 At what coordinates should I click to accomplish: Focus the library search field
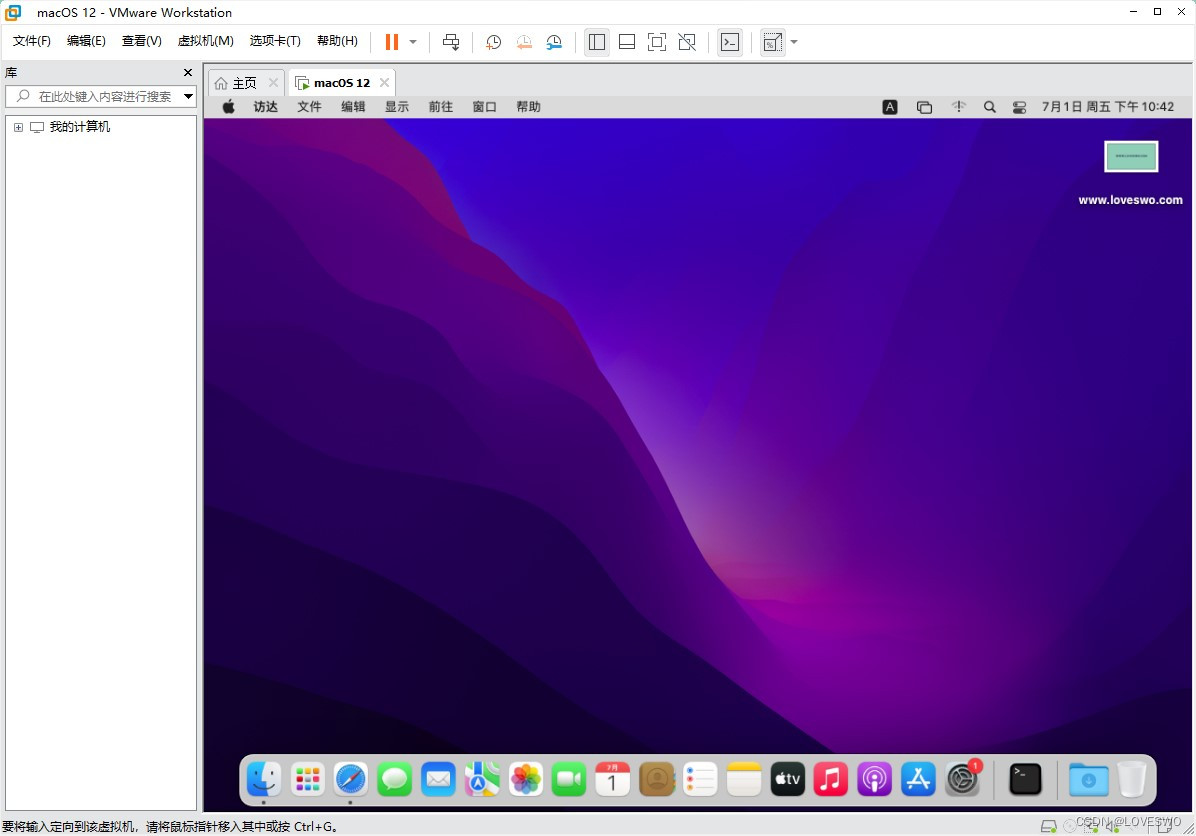101,96
